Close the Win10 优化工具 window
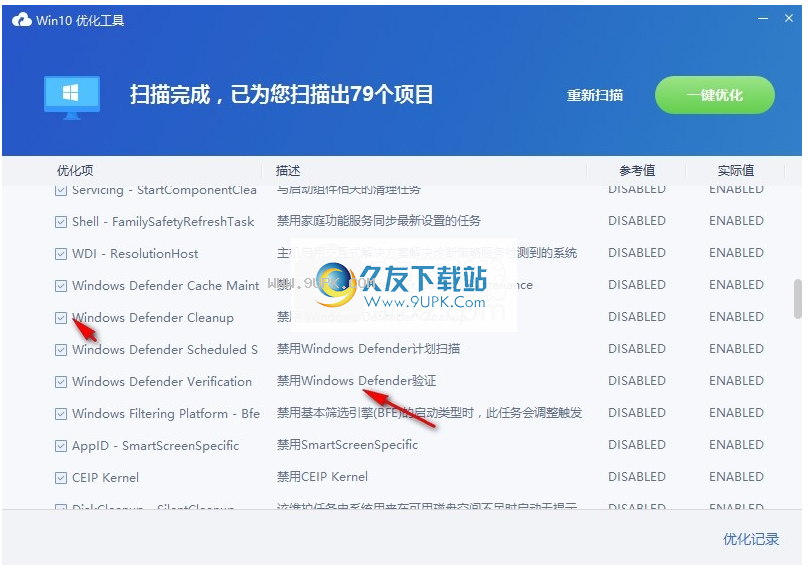 point(788,18)
